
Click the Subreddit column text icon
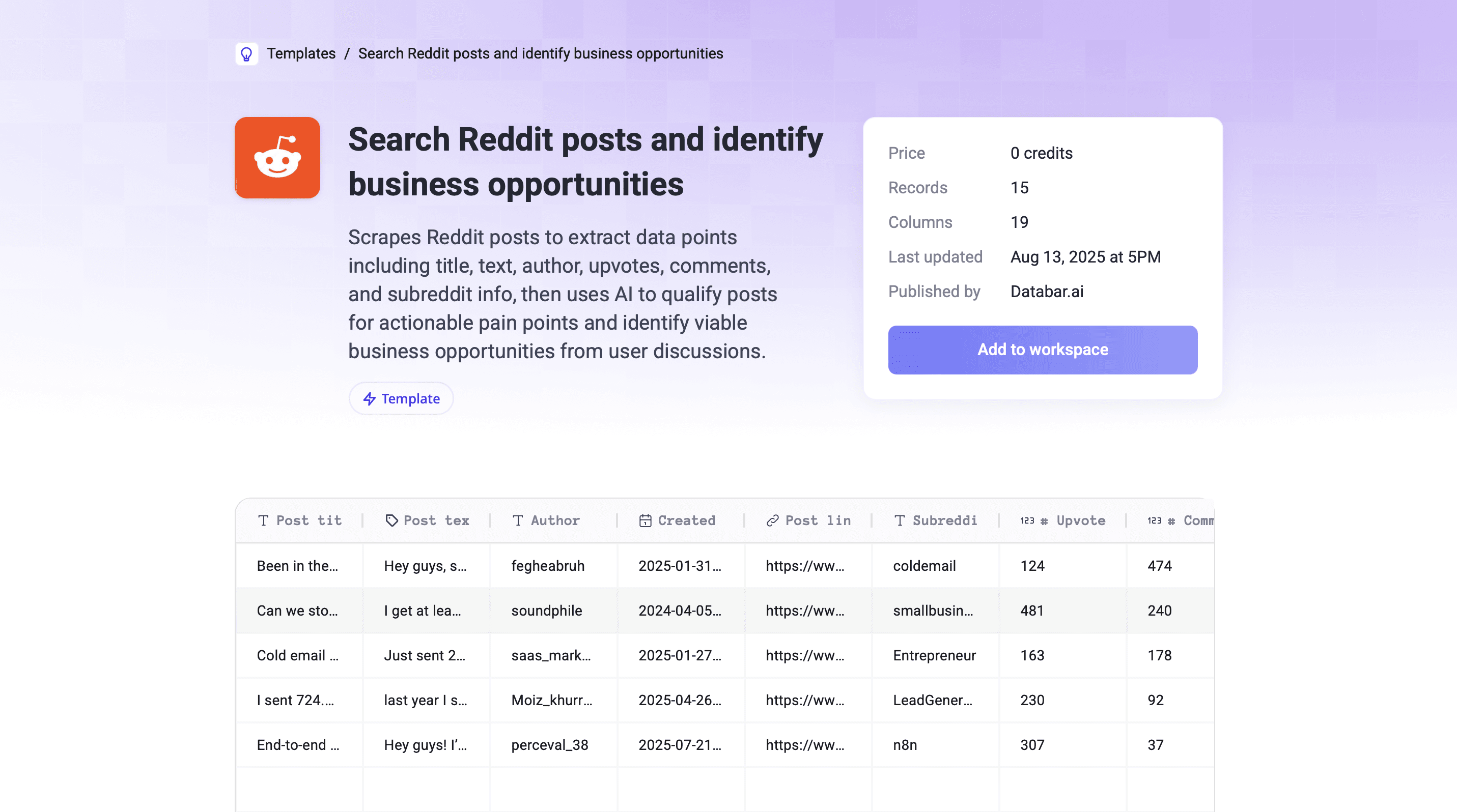pyautogui.click(x=900, y=520)
